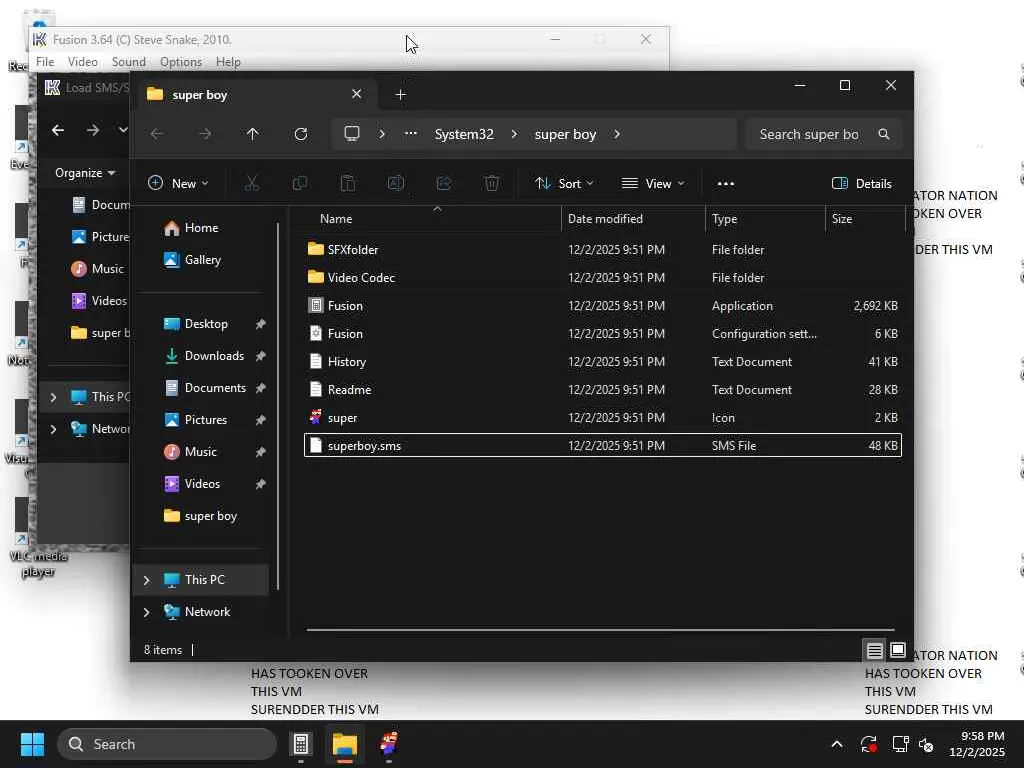The image size is (1024, 768).
Task: Click super boy breadcrumb segment
Action: pos(566,134)
